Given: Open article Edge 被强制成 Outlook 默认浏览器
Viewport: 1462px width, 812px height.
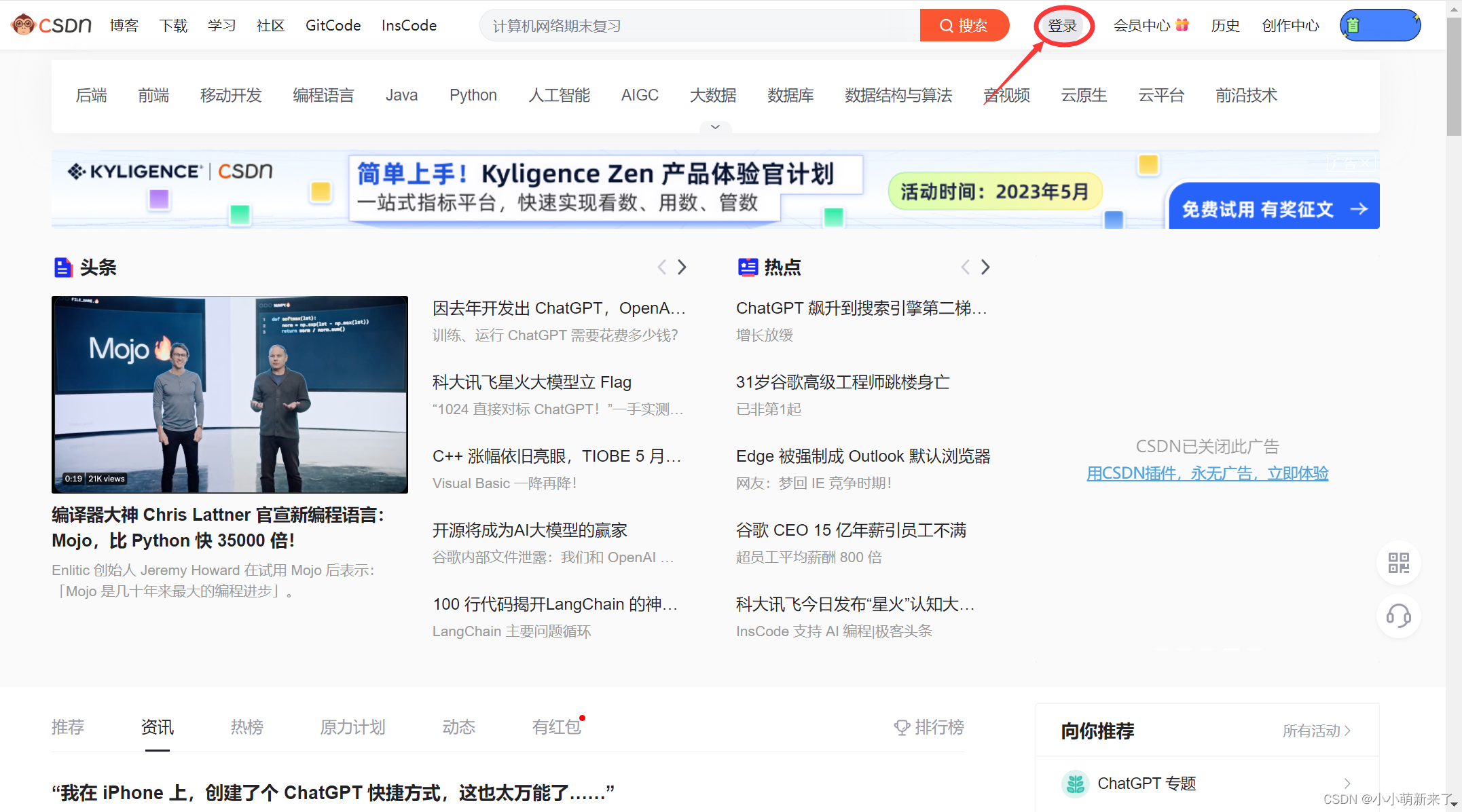Looking at the screenshot, I should (x=864, y=456).
